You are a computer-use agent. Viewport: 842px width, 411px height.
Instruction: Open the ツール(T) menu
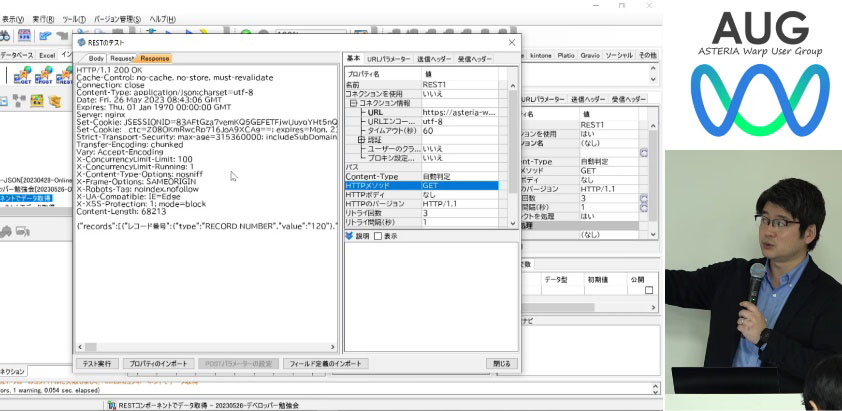click(74, 19)
